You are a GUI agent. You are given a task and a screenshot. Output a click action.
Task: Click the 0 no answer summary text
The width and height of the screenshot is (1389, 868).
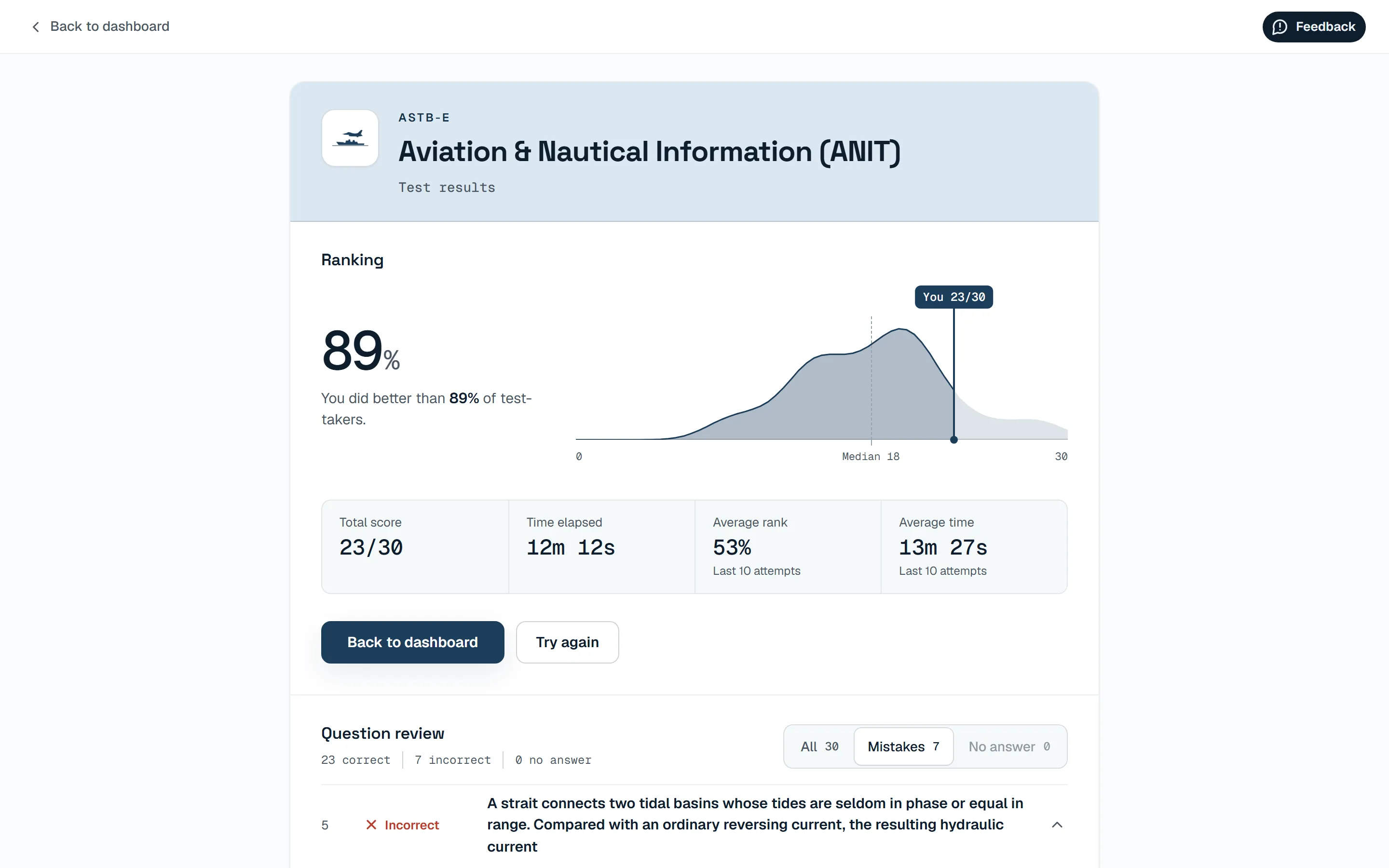click(x=553, y=760)
